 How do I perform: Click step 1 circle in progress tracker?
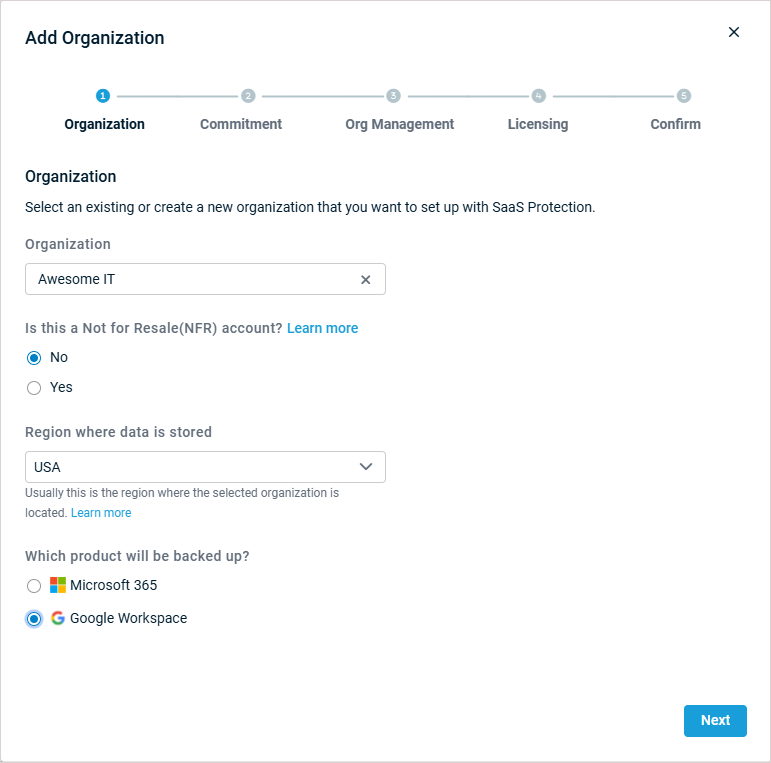(x=103, y=96)
